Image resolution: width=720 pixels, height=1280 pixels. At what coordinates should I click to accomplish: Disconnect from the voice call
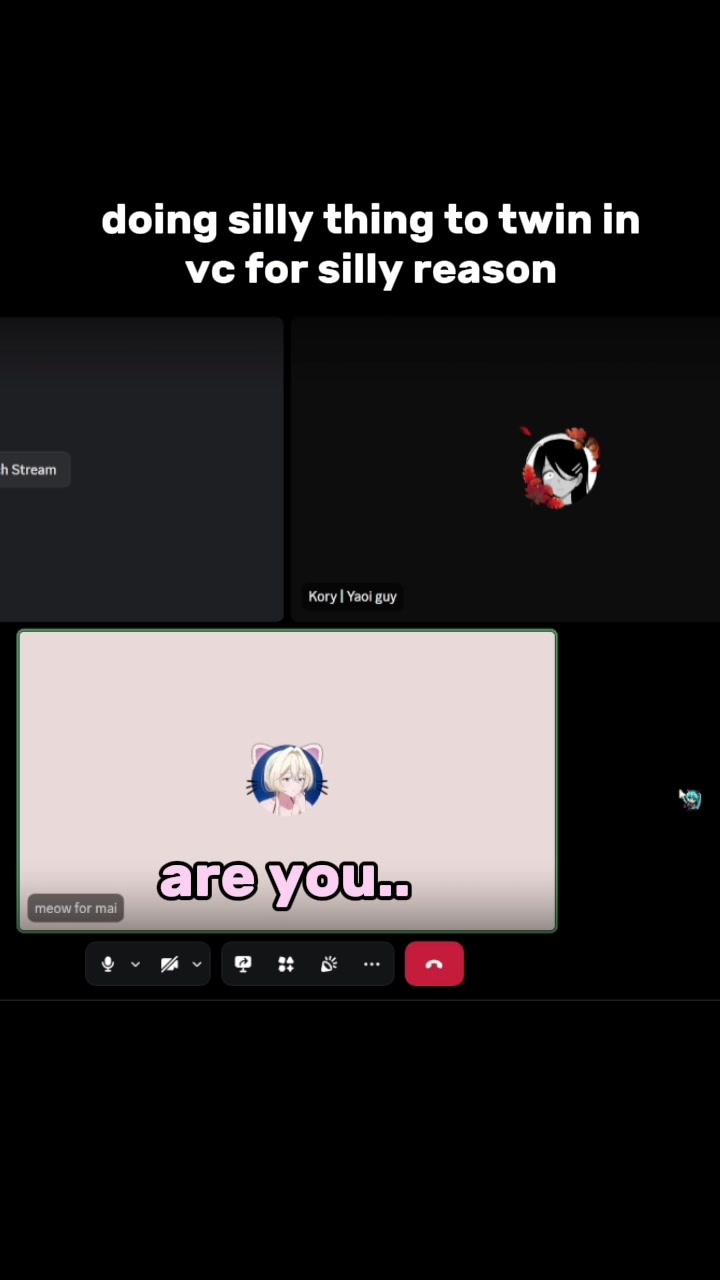tap(434, 964)
